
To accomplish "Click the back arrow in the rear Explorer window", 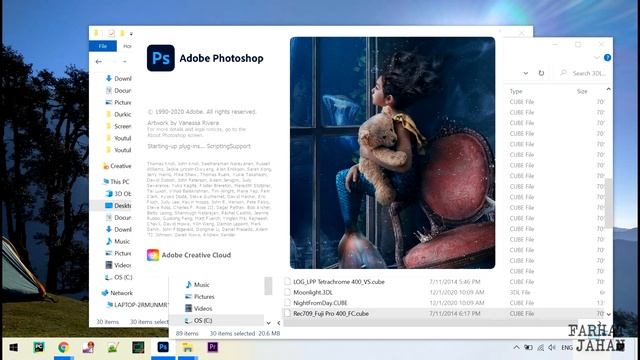I will tap(99, 62).
